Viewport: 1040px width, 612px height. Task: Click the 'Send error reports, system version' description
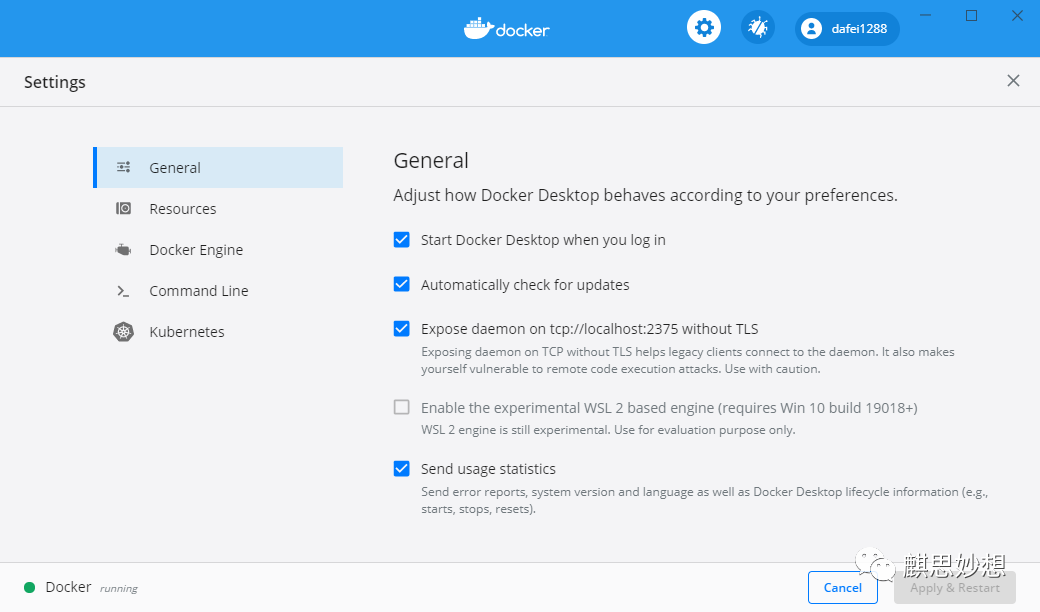705,501
